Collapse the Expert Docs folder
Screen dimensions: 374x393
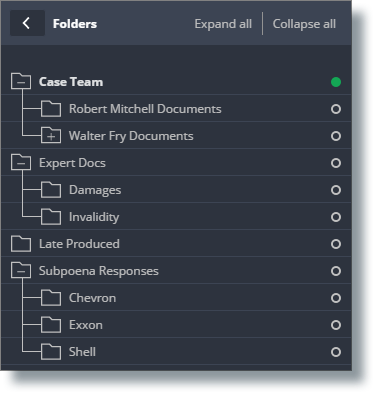click(21, 162)
